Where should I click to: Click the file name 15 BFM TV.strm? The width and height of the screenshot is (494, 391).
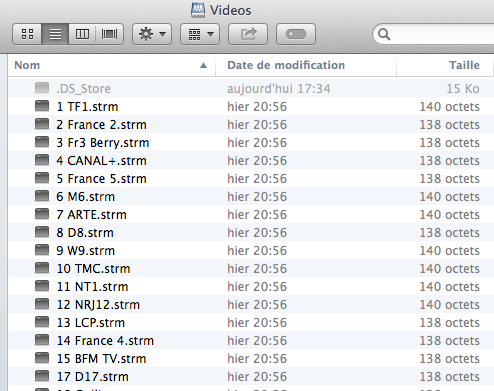[101, 359]
